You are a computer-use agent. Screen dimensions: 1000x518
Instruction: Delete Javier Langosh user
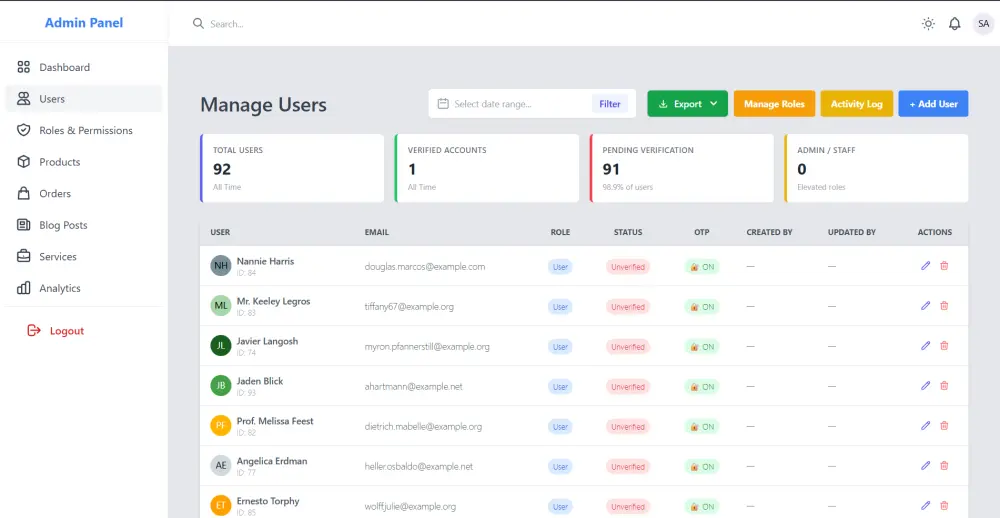944,346
